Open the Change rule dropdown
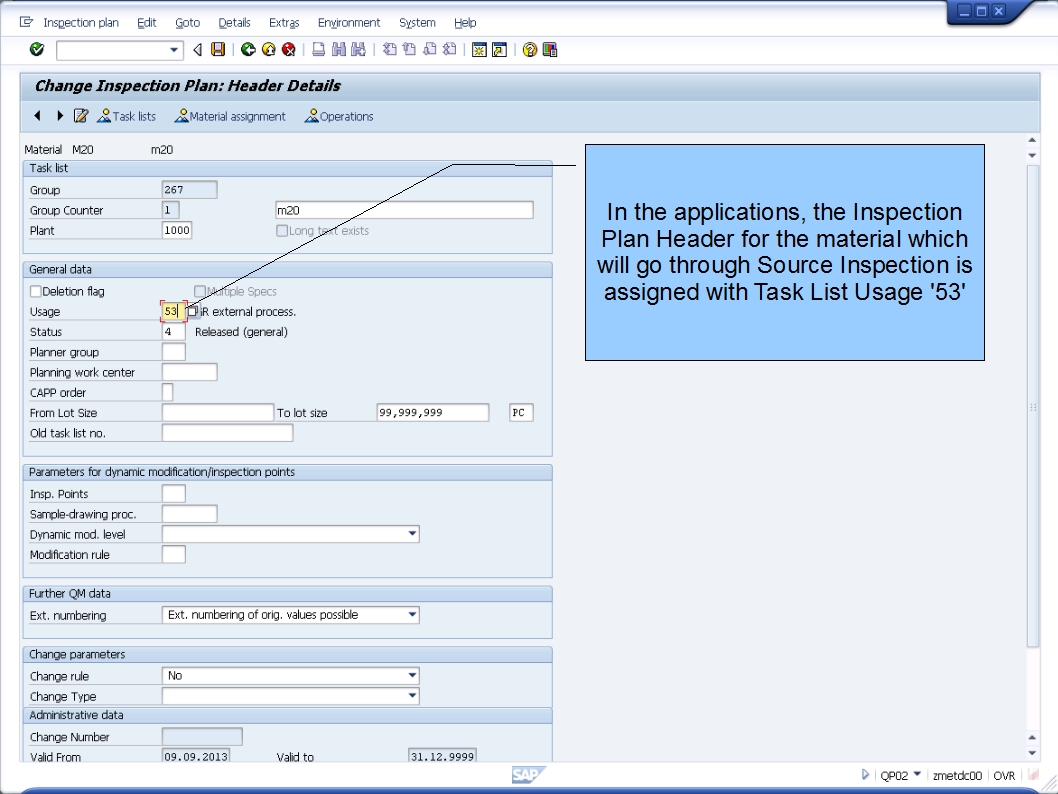The image size is (1058, 794). click(412, 675)
